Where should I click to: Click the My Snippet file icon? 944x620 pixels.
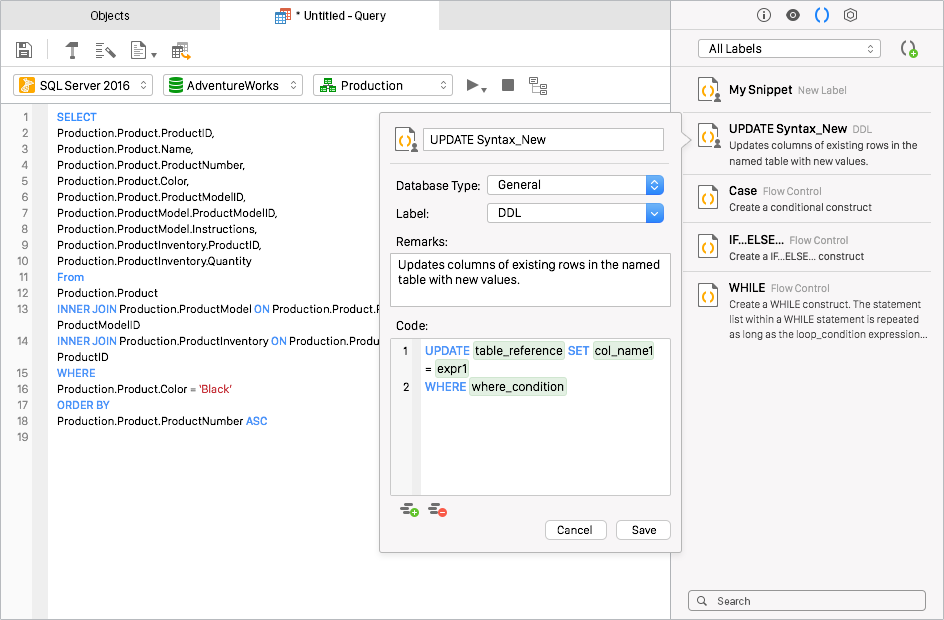click(709, 90)
